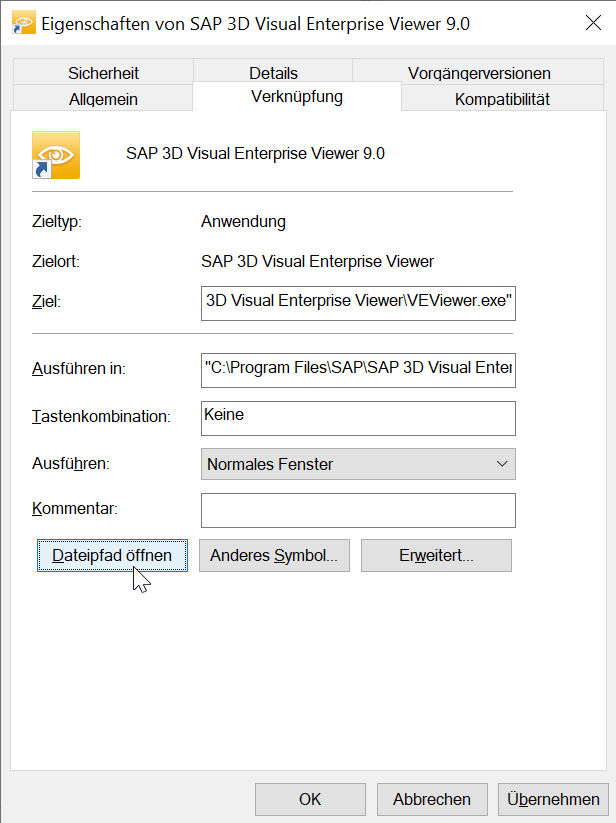This screenshot has width=616, height=823.
Task: Click the Ausführen in label
Action: (x=79, y=368)
